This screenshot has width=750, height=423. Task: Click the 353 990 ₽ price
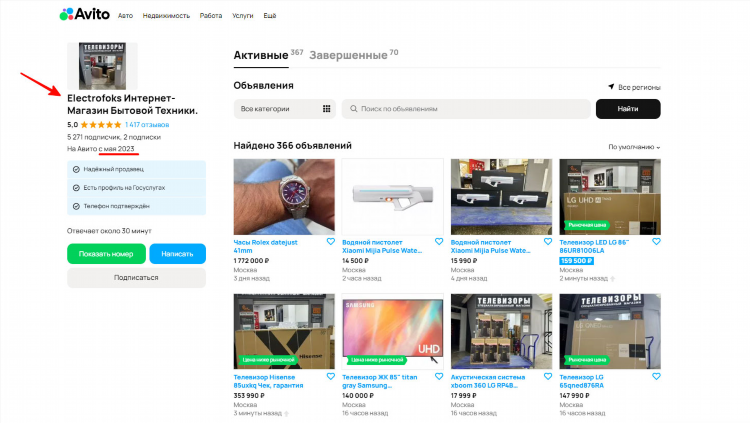coord(249,396)
